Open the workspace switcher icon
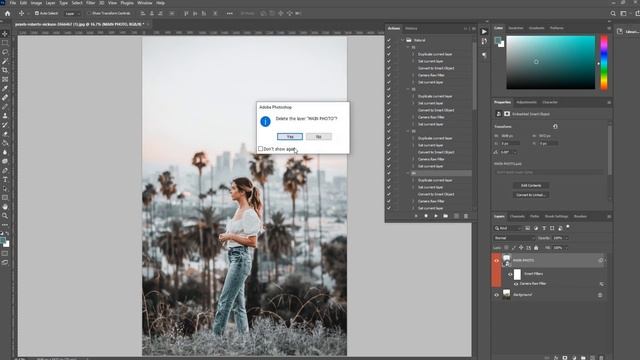 (623, 13)
